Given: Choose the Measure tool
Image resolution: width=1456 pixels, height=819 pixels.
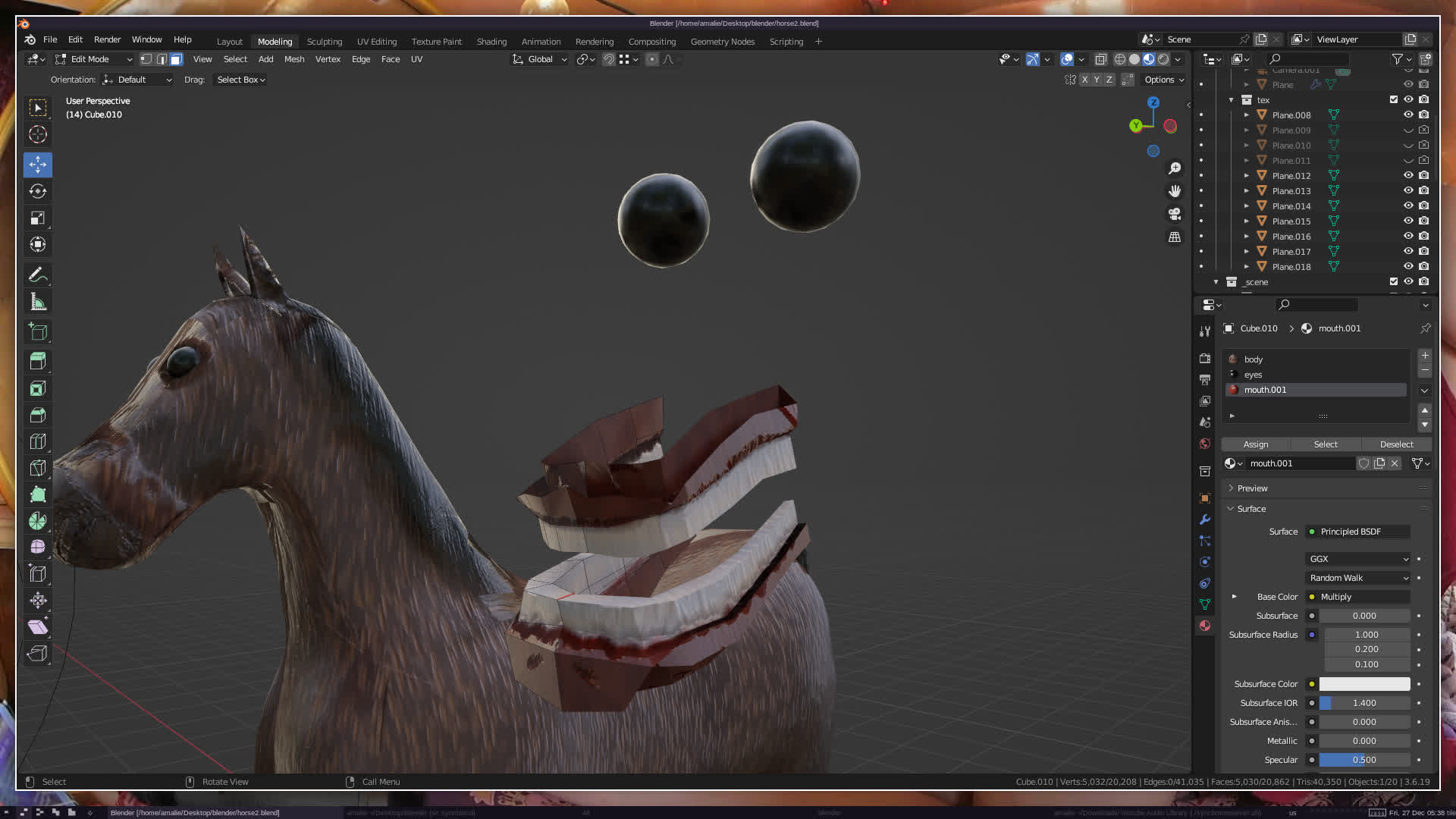Looking at the screenshot, I should (x=38, y=303).
